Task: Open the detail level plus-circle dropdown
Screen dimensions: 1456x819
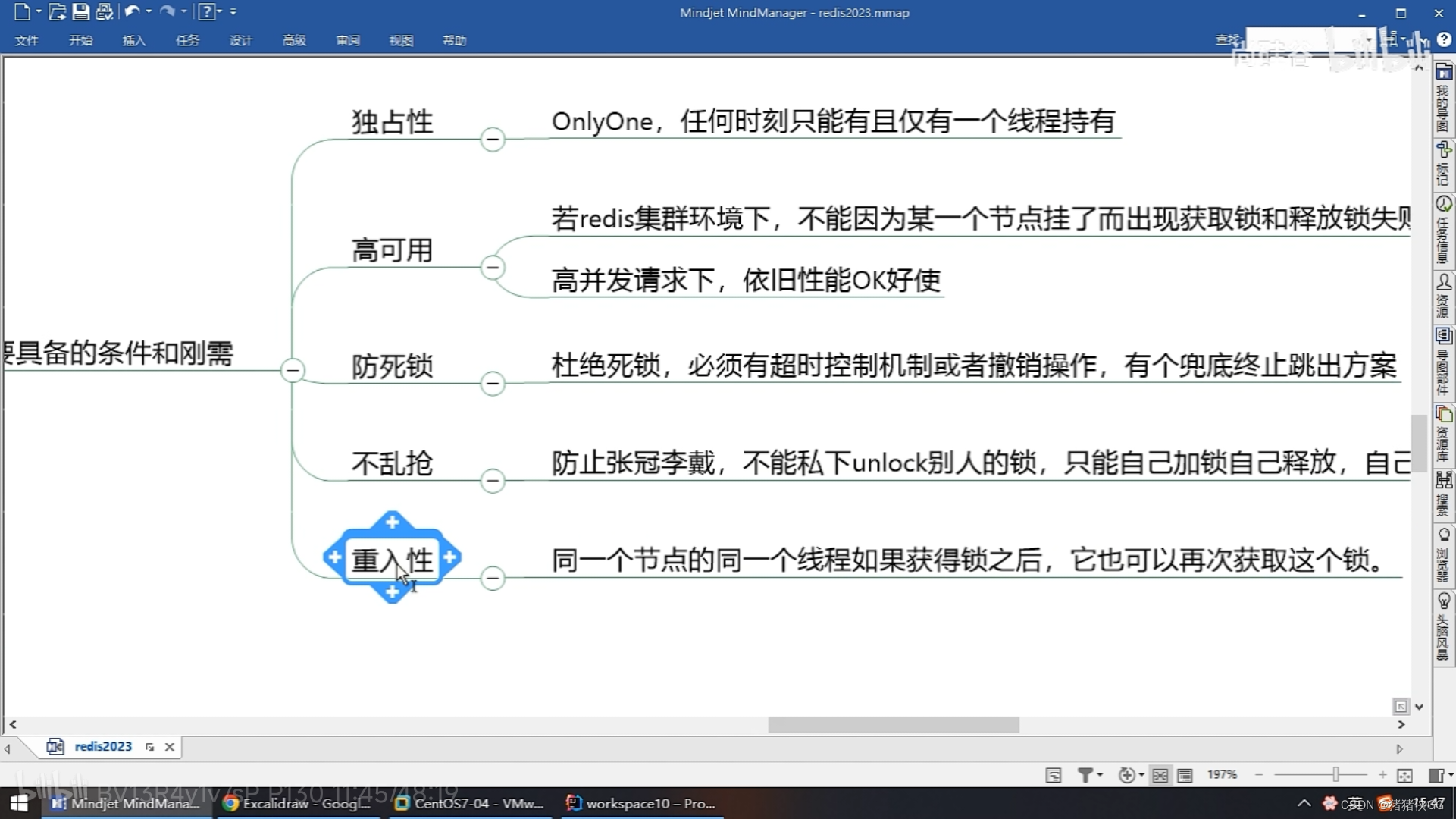Action: (1132, 775)
